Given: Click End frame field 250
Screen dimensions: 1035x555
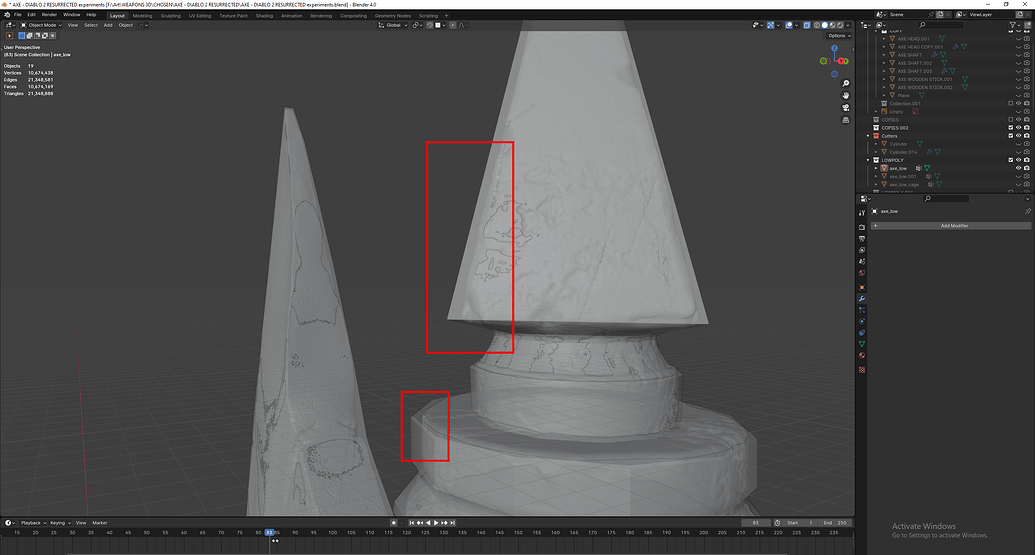Looking at the screenshot, I should tap(834, 523).
